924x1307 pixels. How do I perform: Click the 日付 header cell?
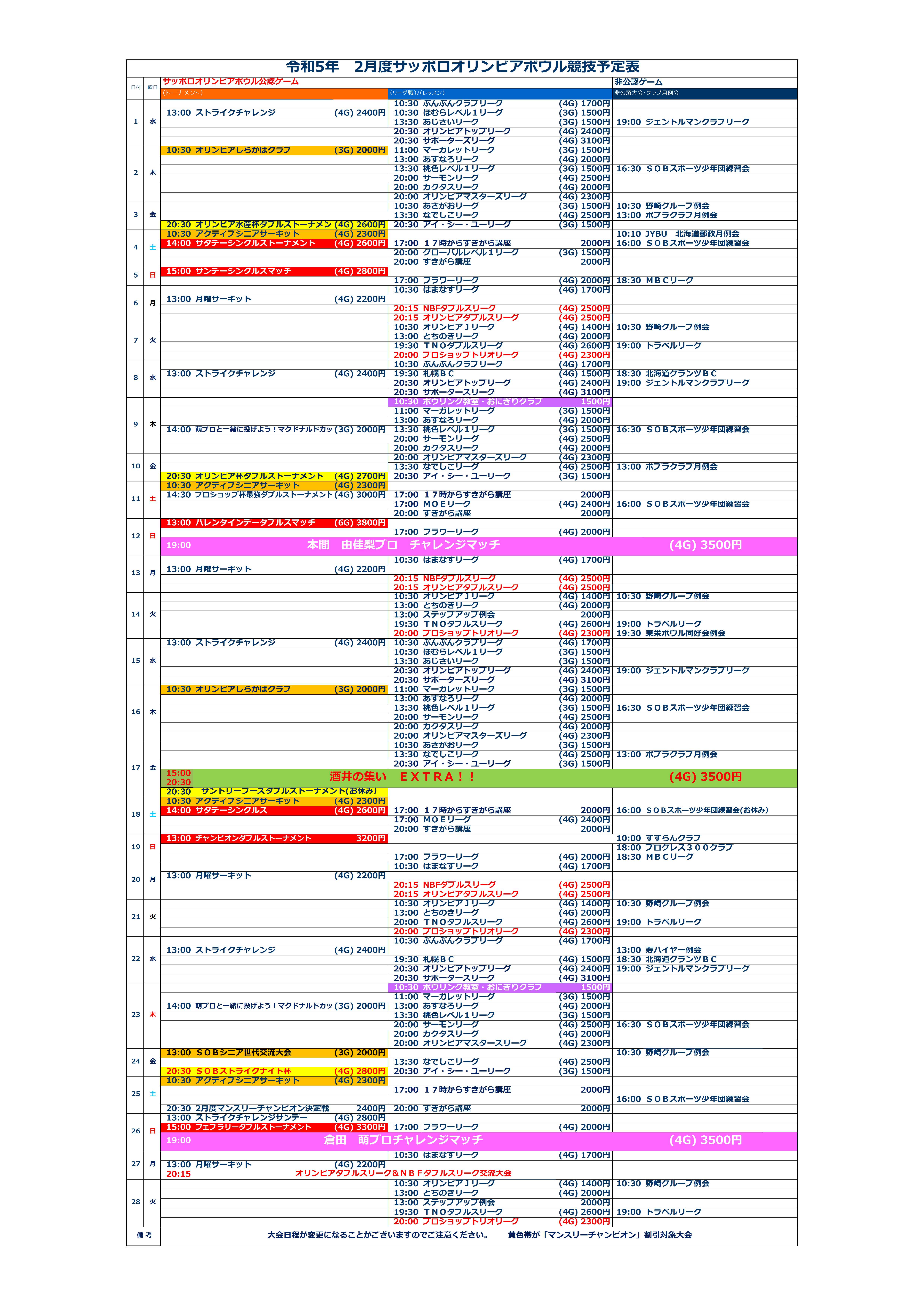(135, 88)
